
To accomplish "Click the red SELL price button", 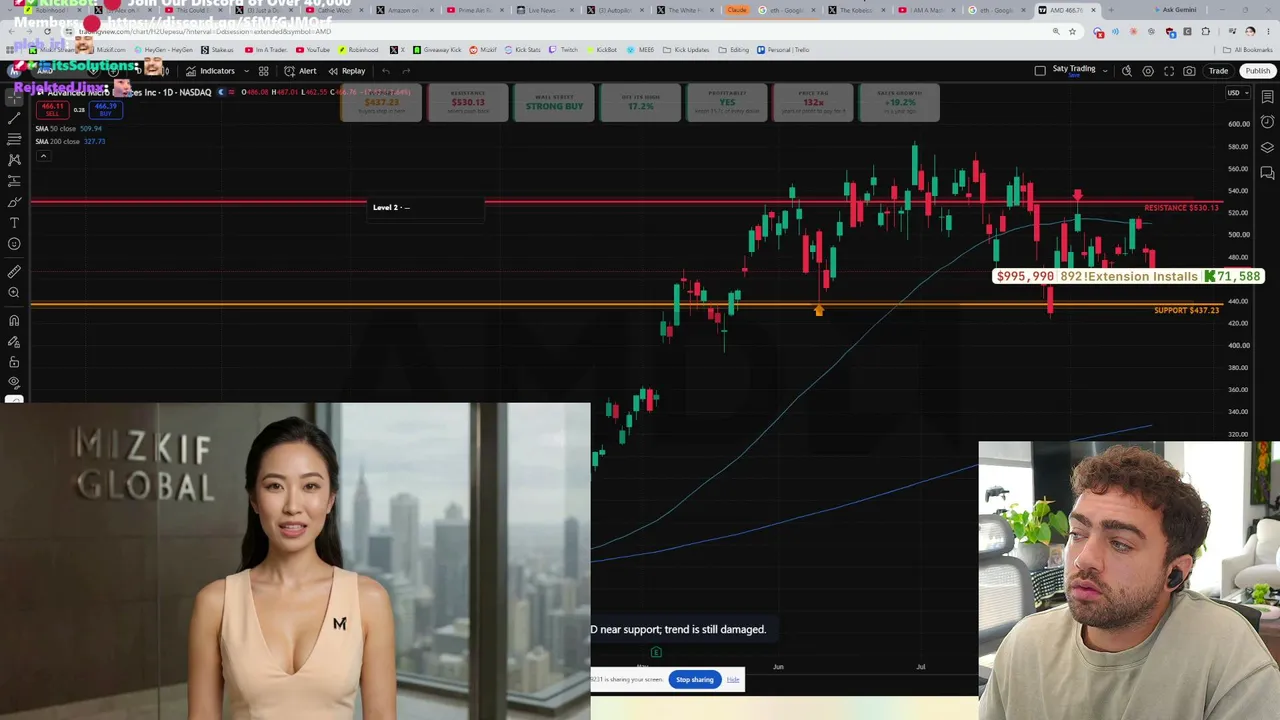I will [x=53, y=109].
